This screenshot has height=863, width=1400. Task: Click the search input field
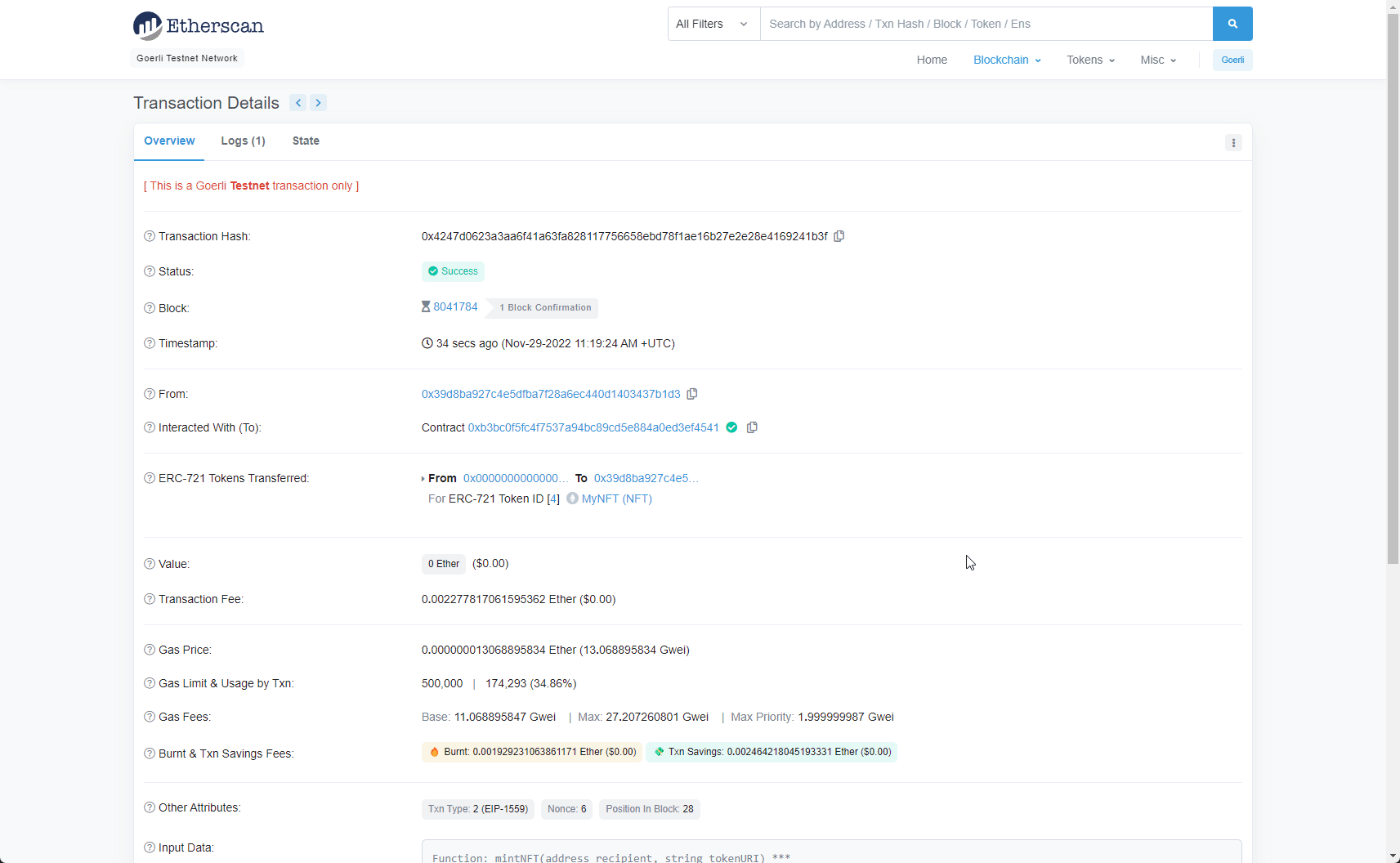pyautogui.click(x=981, y=24)
